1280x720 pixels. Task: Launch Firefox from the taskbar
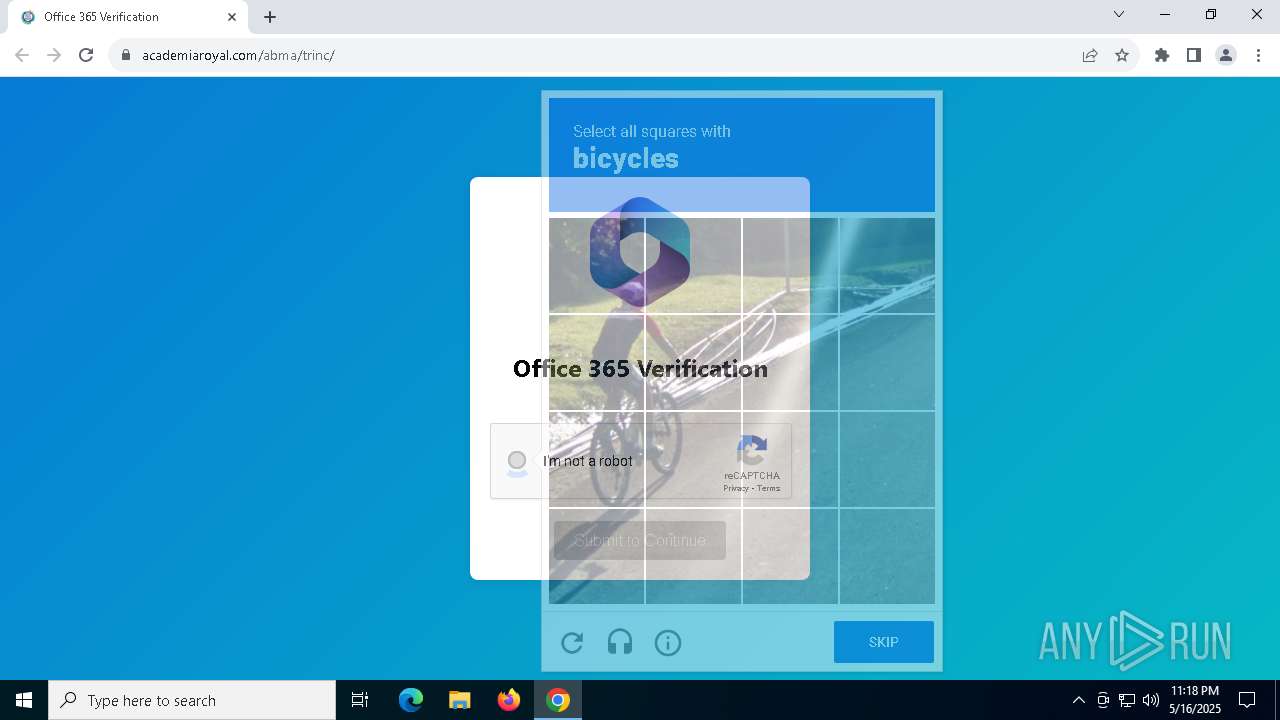click(509, 700)
